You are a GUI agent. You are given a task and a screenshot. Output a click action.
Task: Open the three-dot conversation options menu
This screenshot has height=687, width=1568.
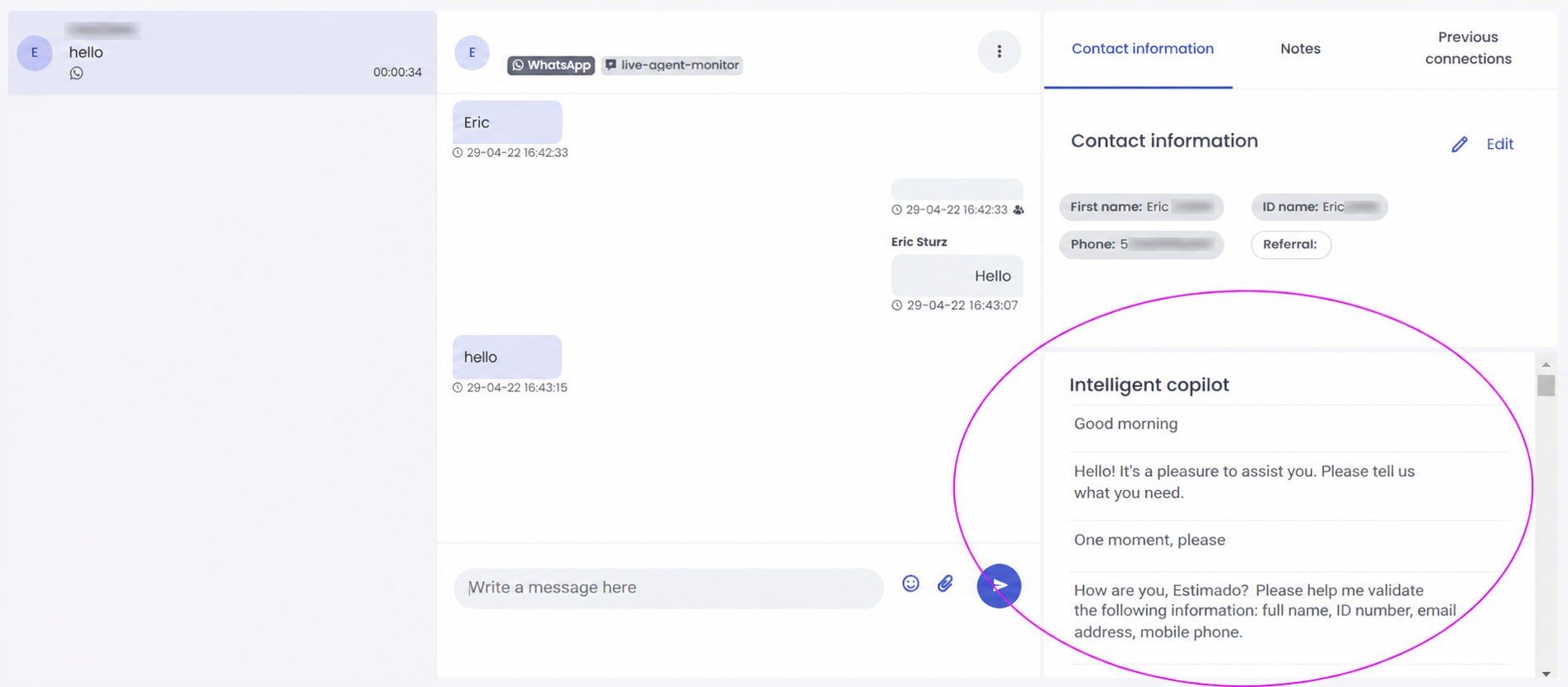pyautogui.click(x=999, y=51)
